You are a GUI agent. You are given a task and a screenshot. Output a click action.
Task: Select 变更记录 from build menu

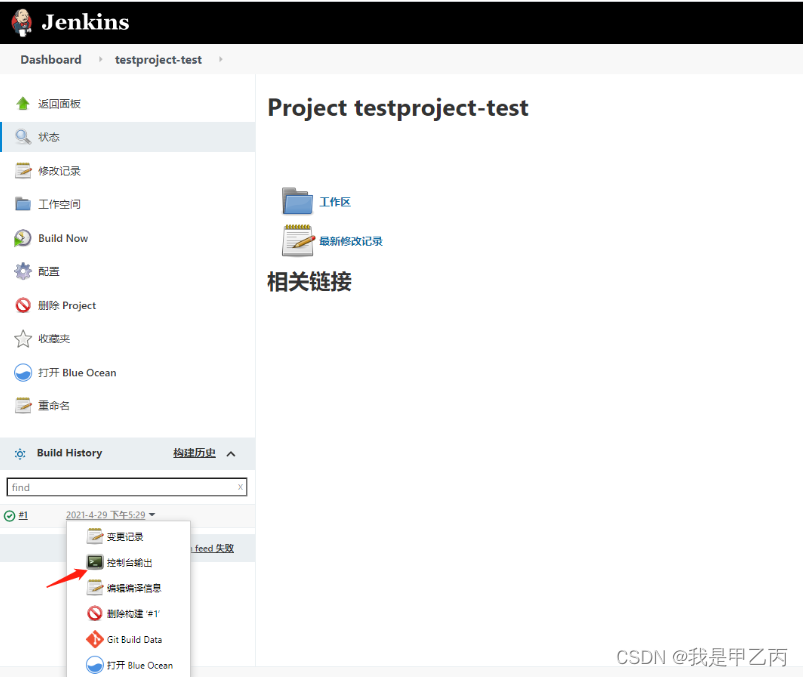click(x=125, y=537)
